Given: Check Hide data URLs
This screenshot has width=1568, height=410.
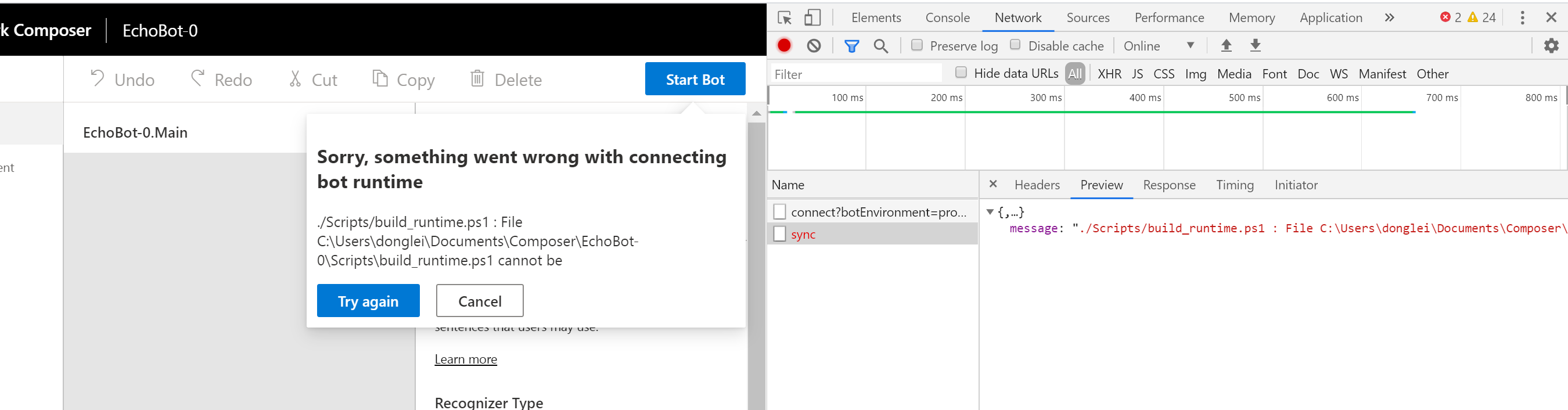Looking at the screenshot, I should point(961,73).
